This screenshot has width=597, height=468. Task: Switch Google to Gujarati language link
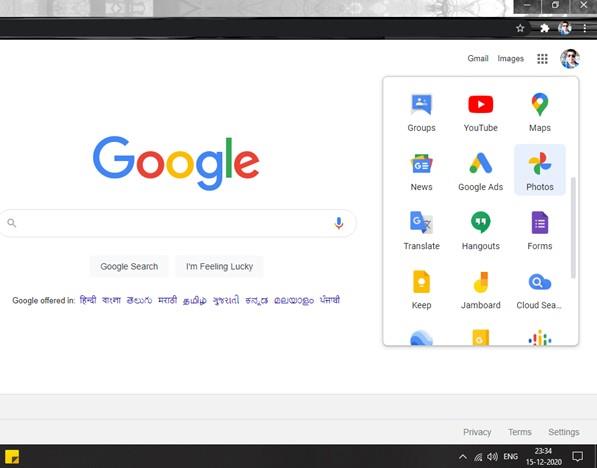[226, 300]
